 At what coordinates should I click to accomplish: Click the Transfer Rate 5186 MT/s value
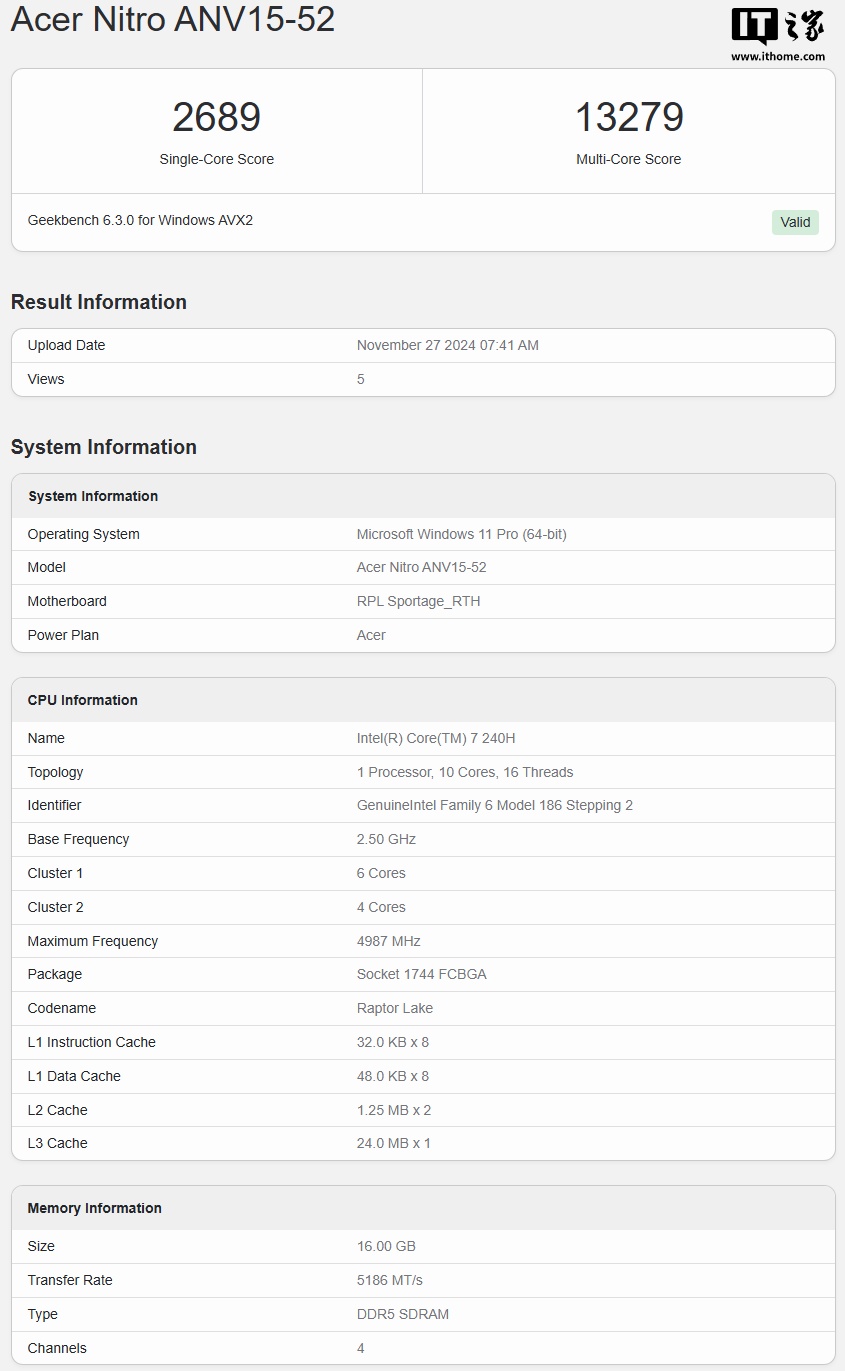pos(389,1280)
